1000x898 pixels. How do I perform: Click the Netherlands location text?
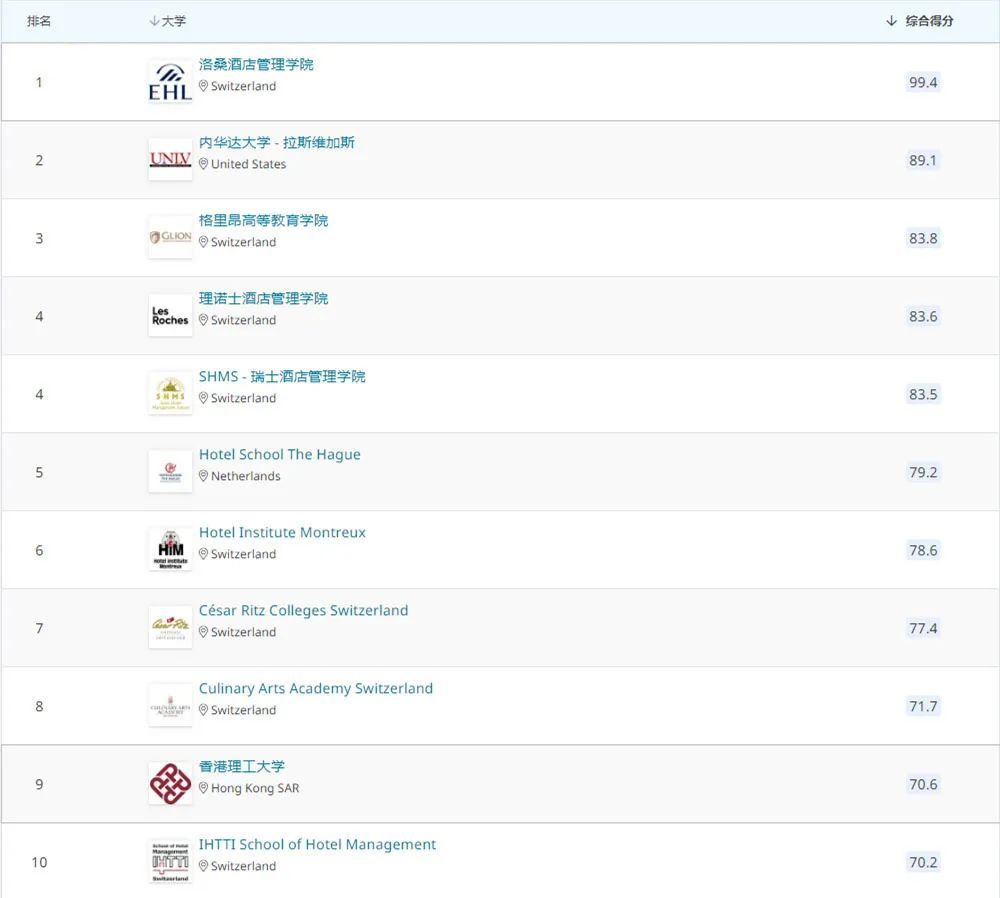point(246,476)
